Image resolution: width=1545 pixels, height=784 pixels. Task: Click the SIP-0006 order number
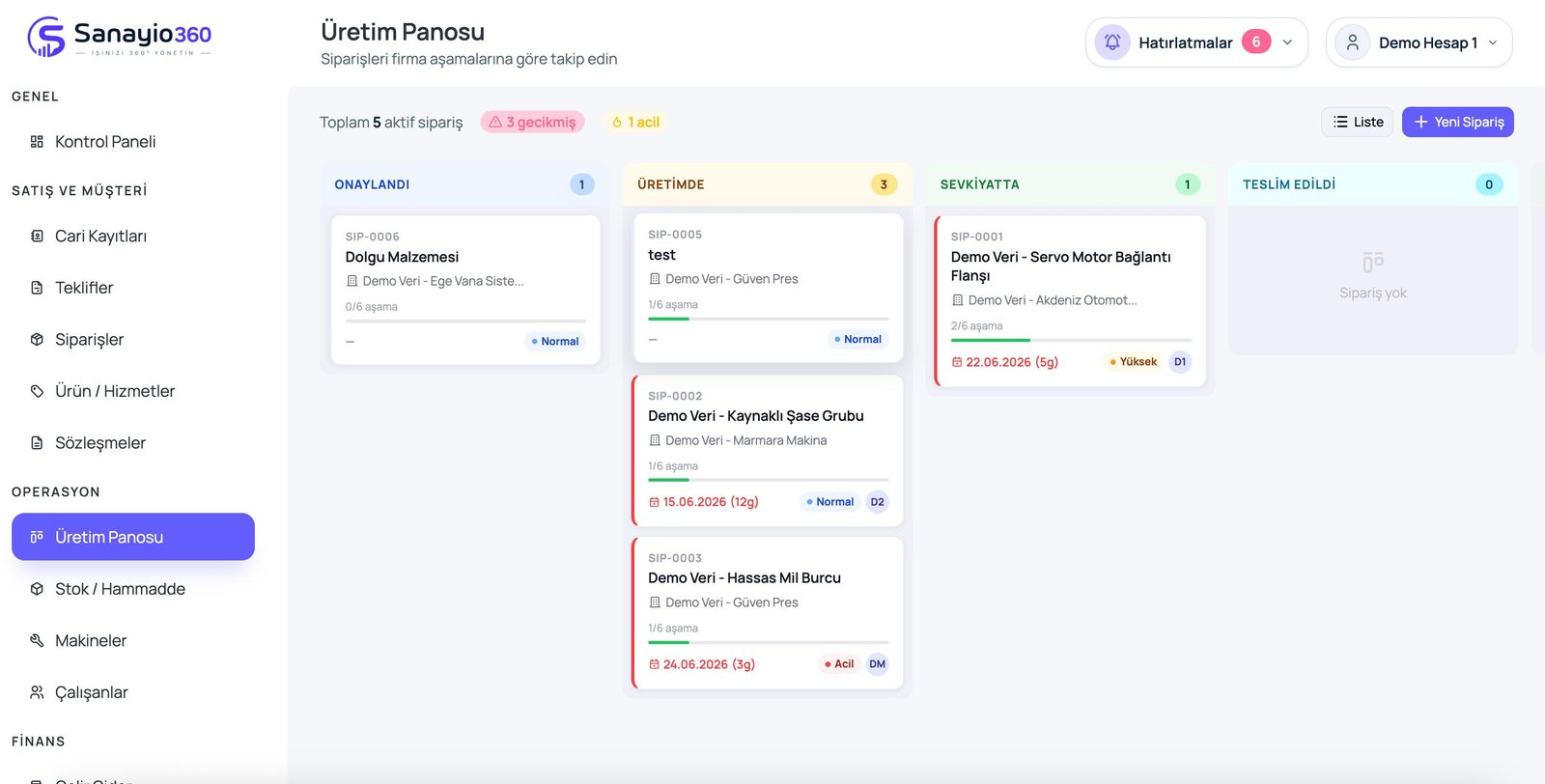pyautogui.click(x=372, y=237)
